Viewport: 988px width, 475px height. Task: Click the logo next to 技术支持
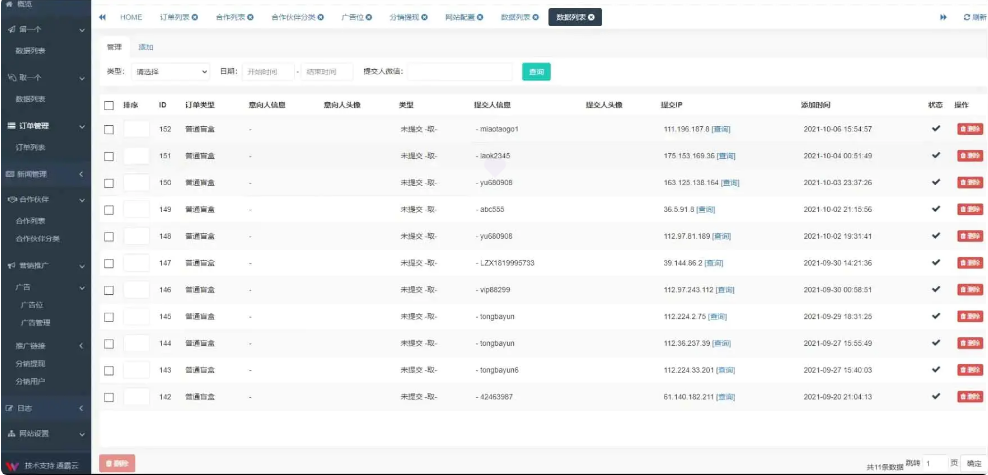pos(12,466)
